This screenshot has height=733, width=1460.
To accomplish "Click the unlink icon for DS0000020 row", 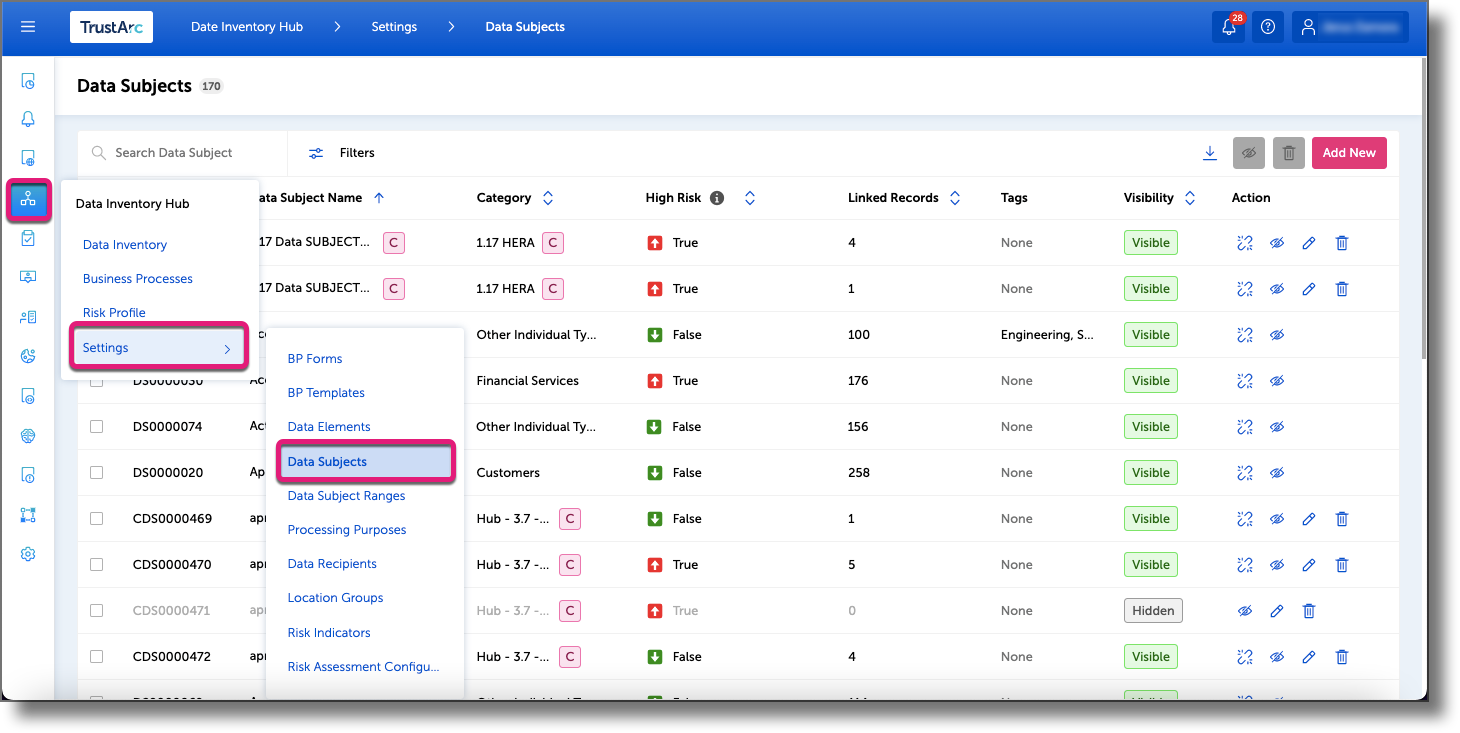I will point(1245,472).
